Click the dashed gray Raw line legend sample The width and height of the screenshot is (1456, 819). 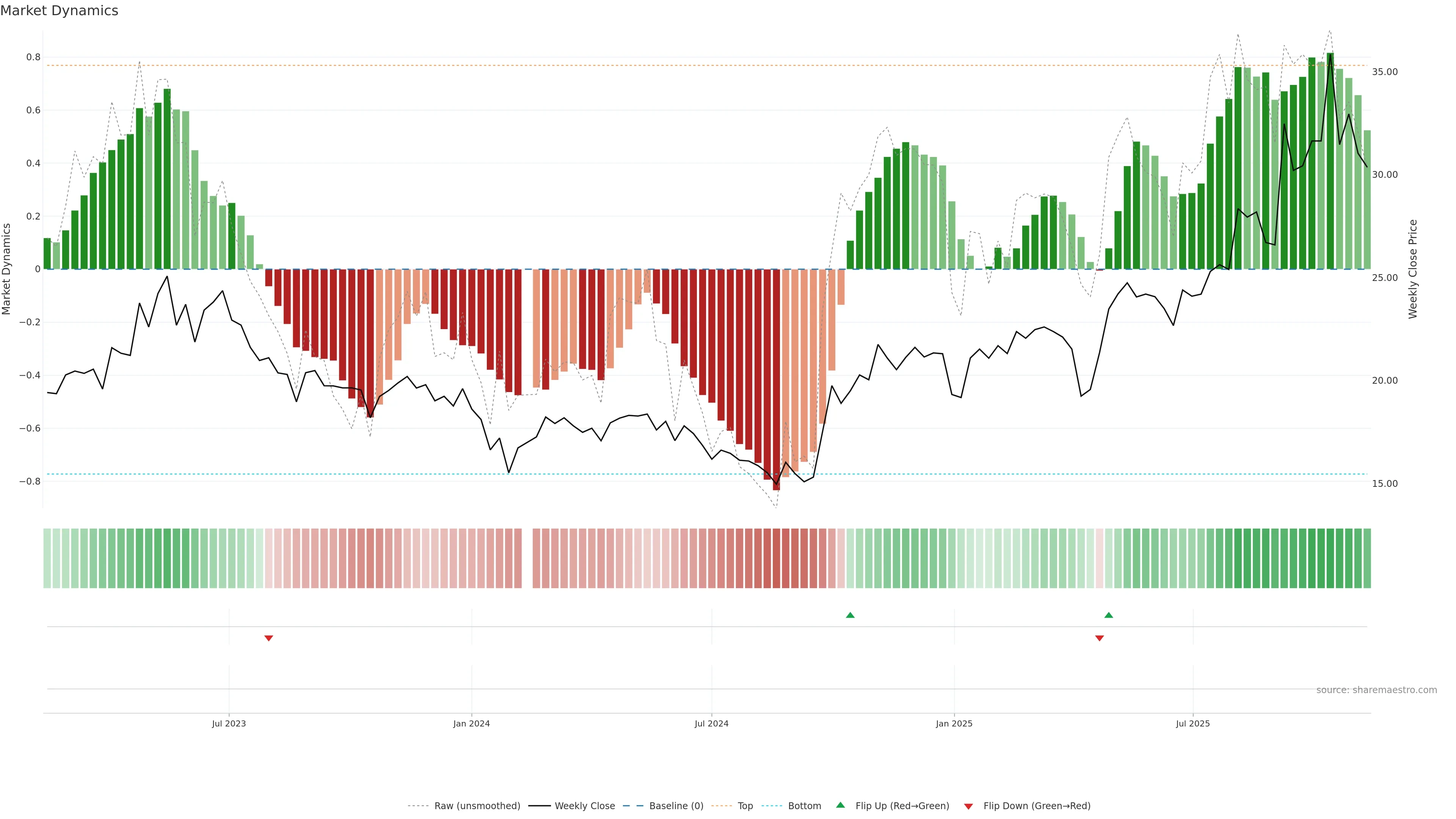pyautogui.click(x=418, y=806)
